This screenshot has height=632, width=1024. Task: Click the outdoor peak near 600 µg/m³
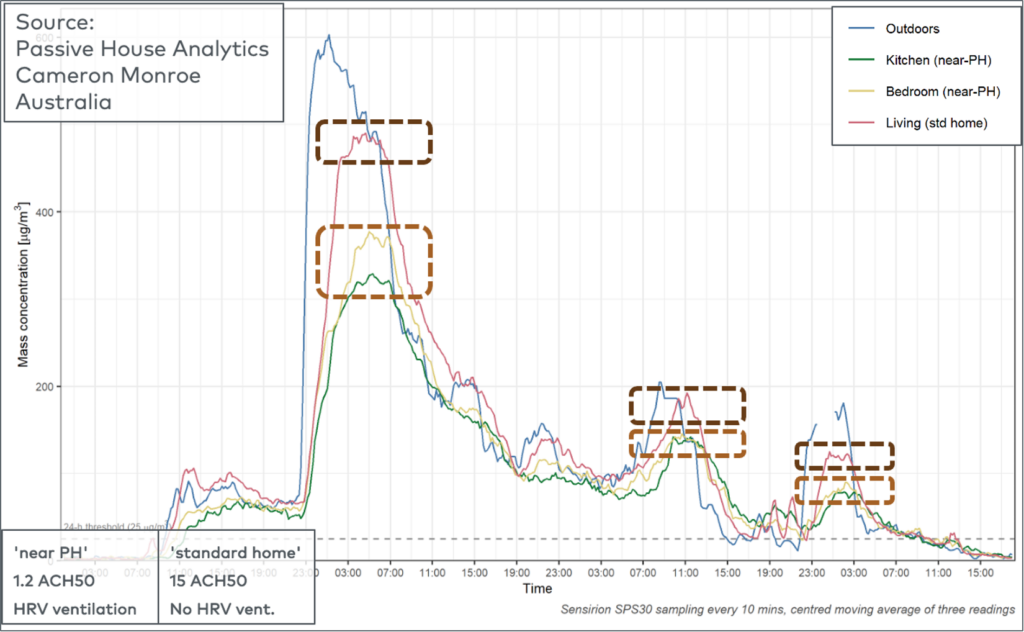328,38
